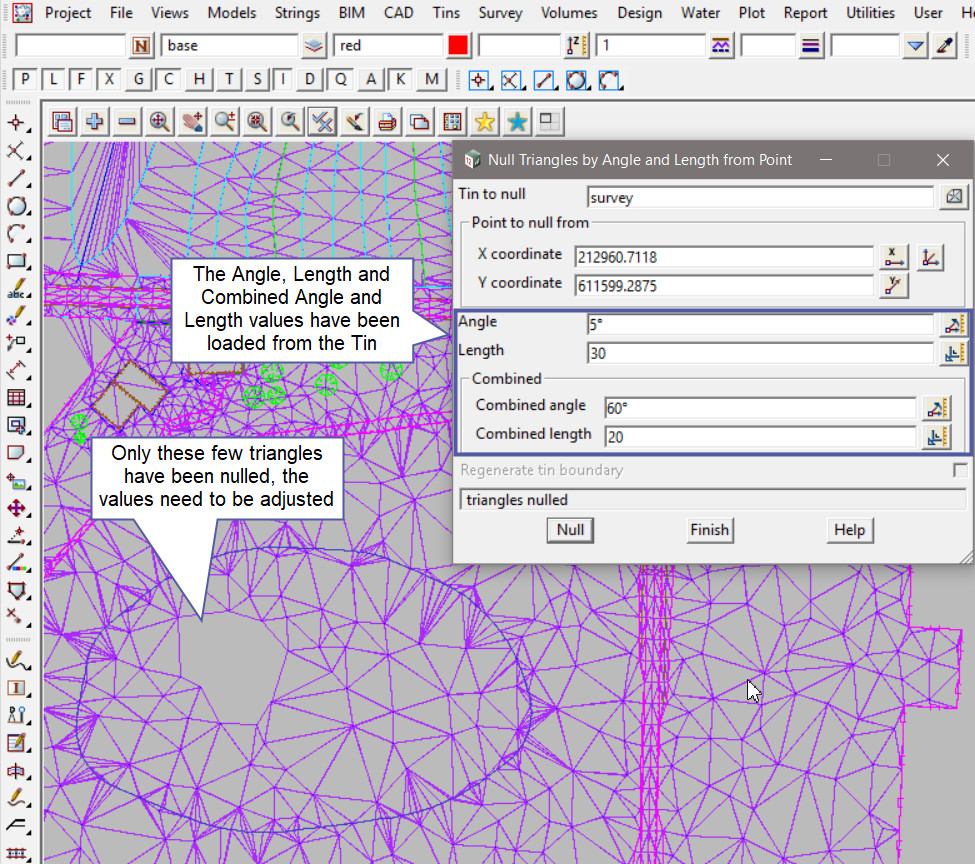Click the yellow star icon in view toolbar

pyautogui.click(x=485, y=122)
